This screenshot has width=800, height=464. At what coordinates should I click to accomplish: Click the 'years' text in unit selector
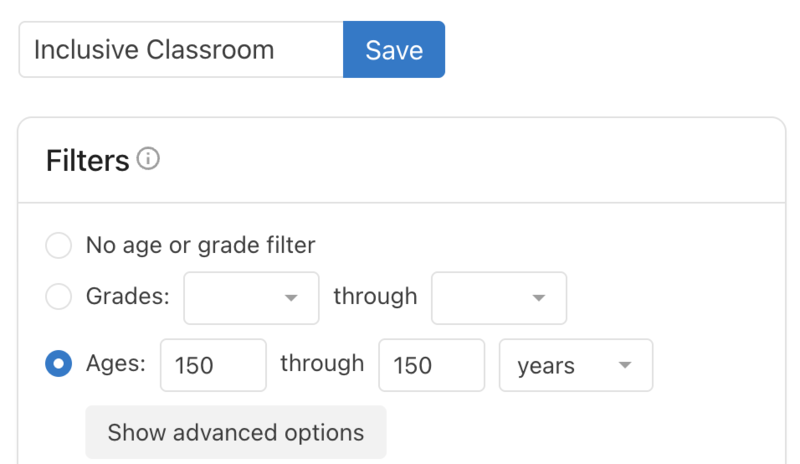tap(546, 366)
